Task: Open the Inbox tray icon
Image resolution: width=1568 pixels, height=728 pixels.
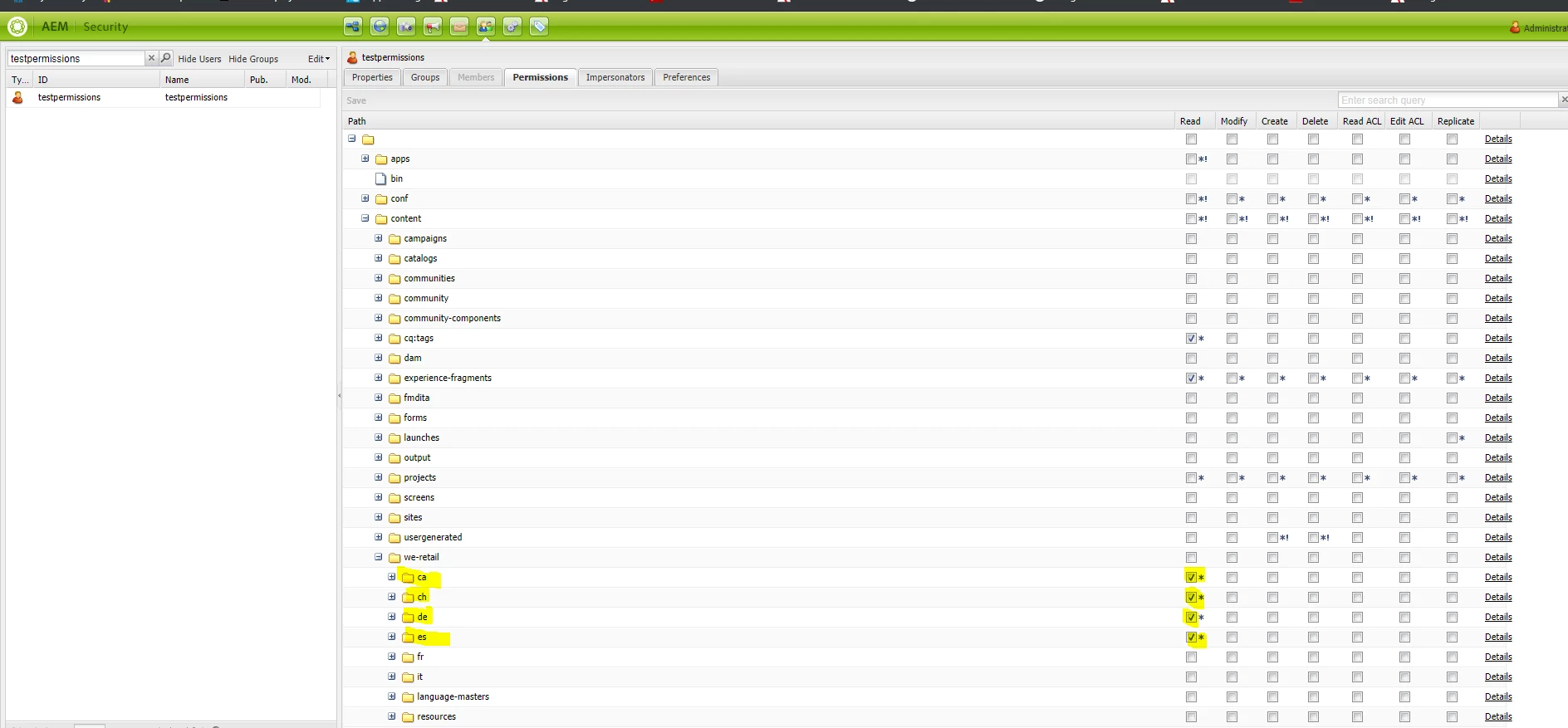Action: [459, 27]
